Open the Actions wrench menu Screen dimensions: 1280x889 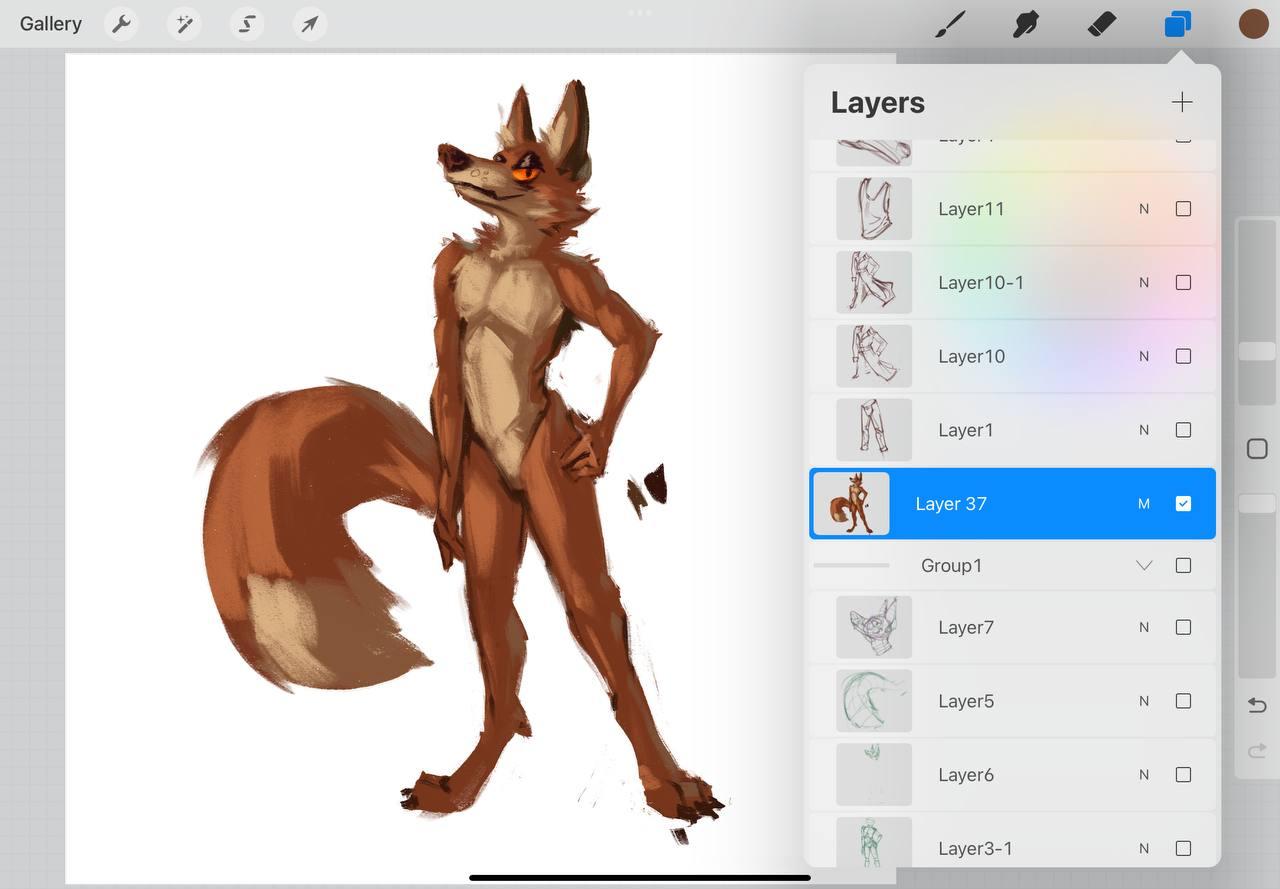(x=121, y=24)
